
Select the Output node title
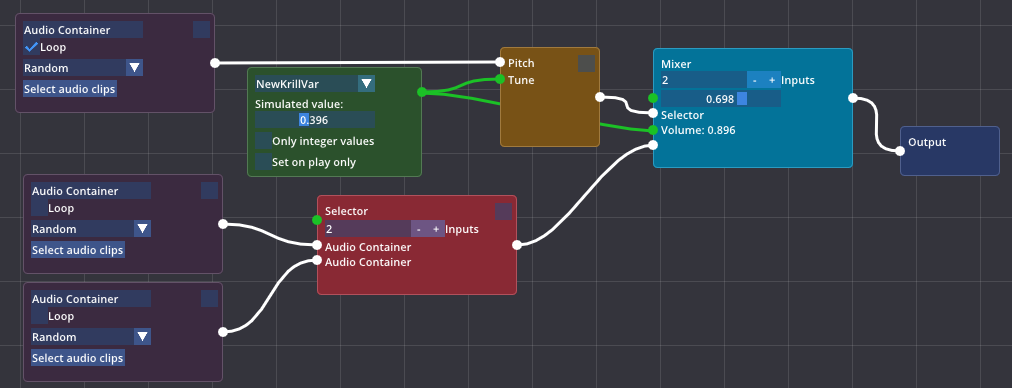point(927,142)
